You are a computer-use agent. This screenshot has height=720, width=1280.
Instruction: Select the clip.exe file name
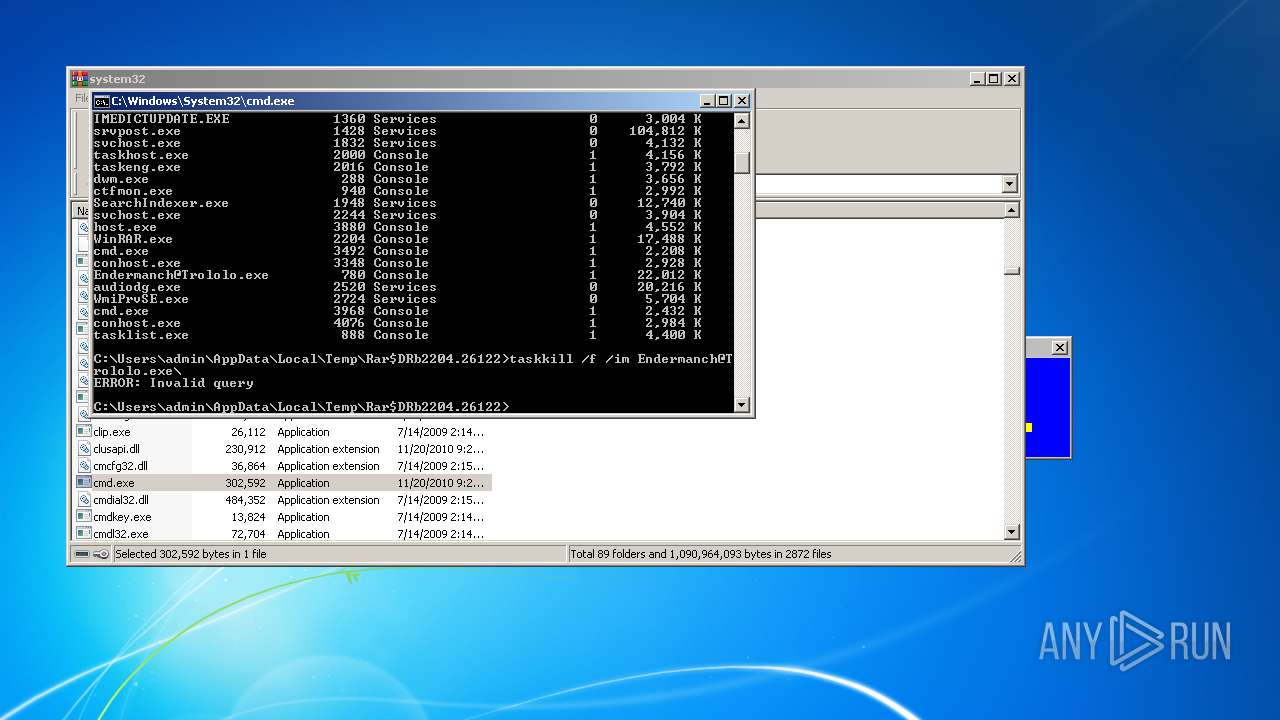pos(112,432)
